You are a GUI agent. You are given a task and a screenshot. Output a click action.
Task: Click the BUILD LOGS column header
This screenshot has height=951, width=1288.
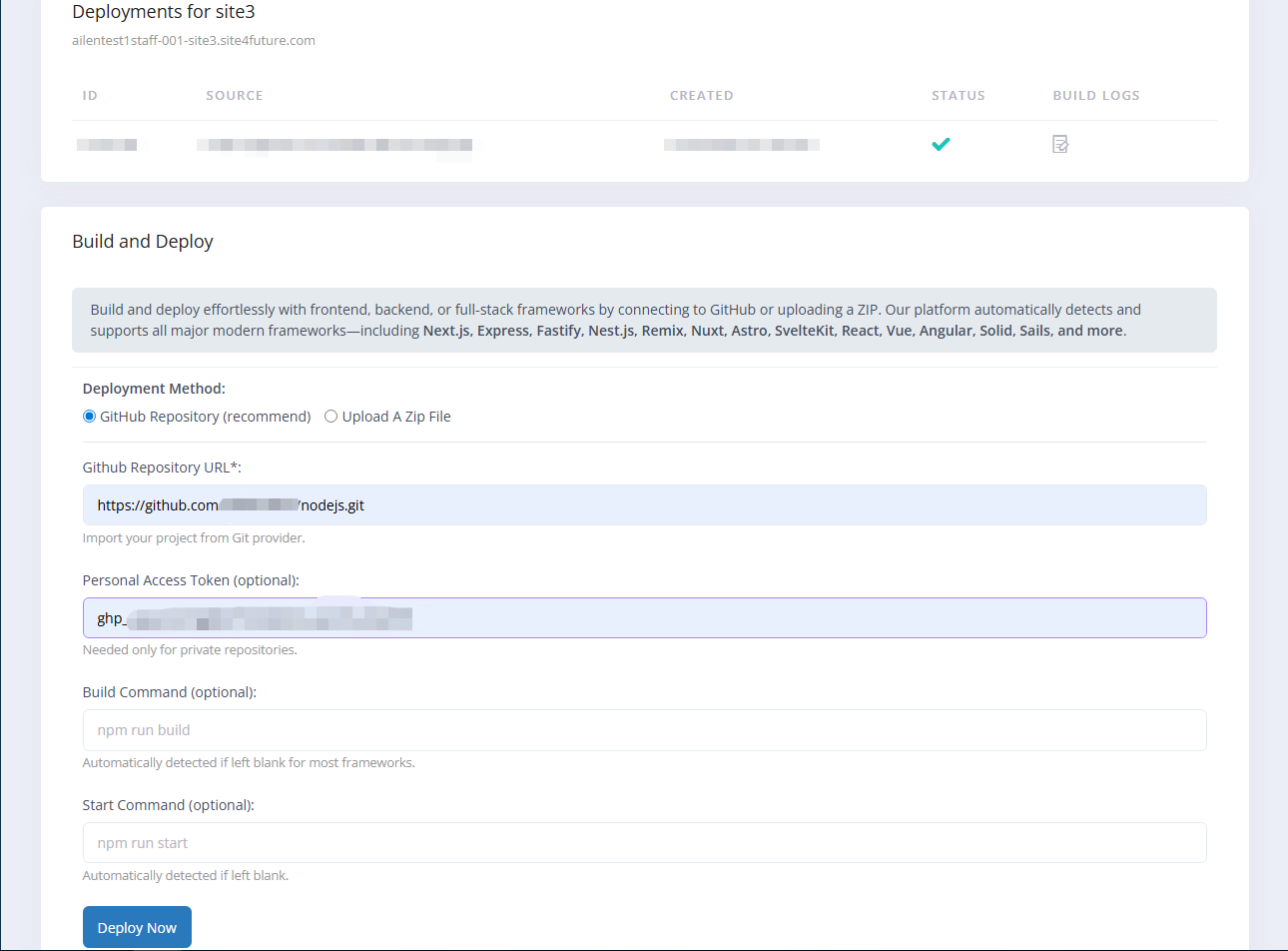1095,96
